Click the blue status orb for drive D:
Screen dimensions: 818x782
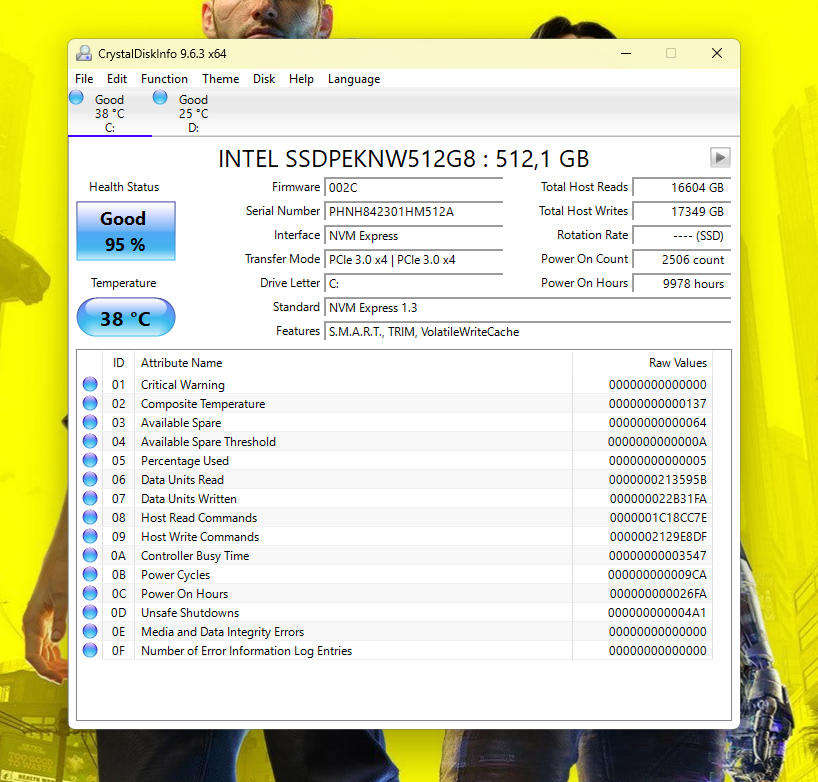[x=160, y=98]
